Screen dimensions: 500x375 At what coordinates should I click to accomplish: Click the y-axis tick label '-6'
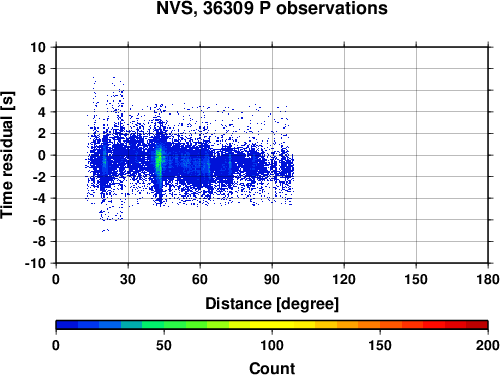tap(39, 220)
